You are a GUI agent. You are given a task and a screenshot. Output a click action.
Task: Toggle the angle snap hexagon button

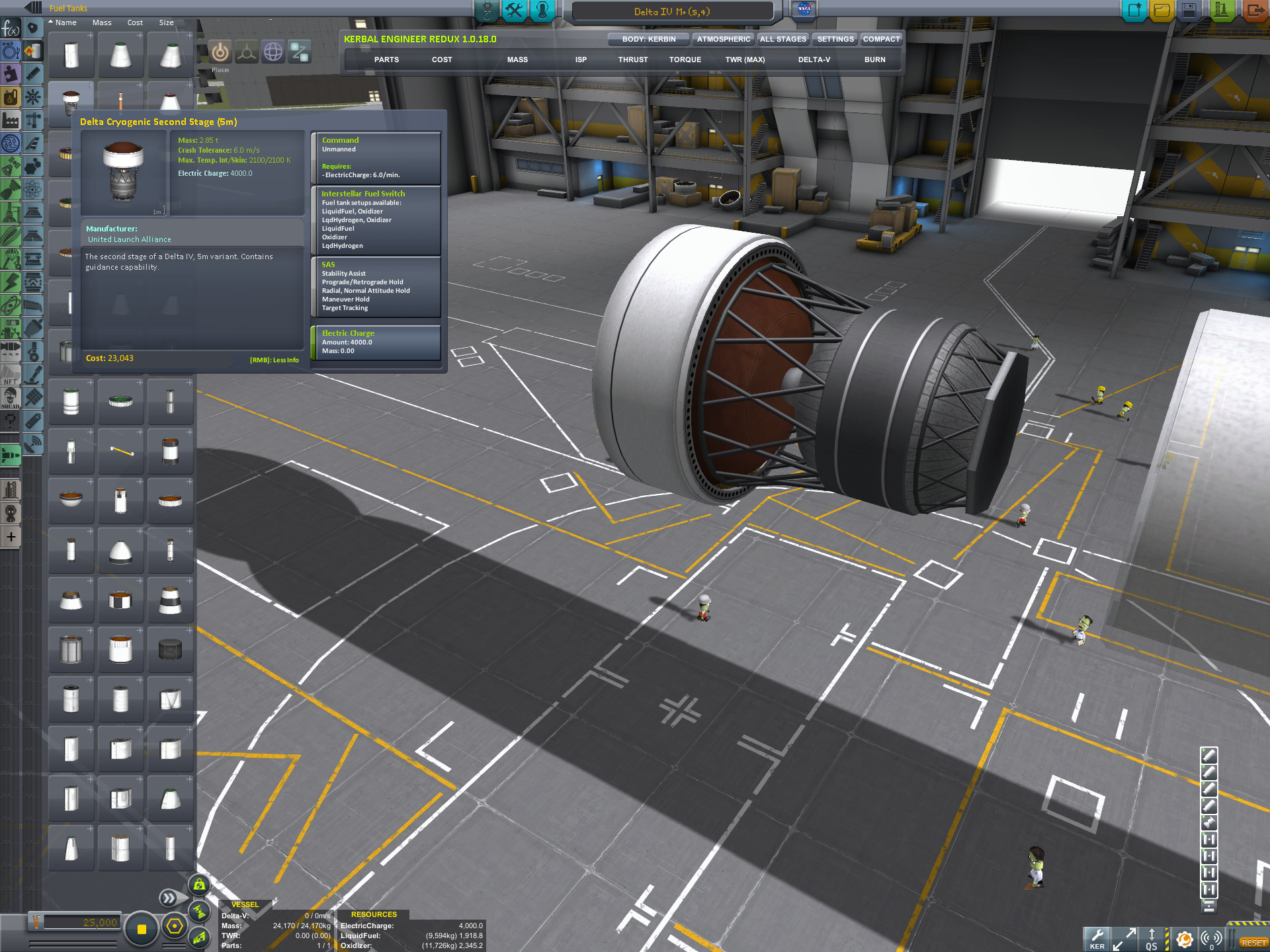tap(175, 927)
